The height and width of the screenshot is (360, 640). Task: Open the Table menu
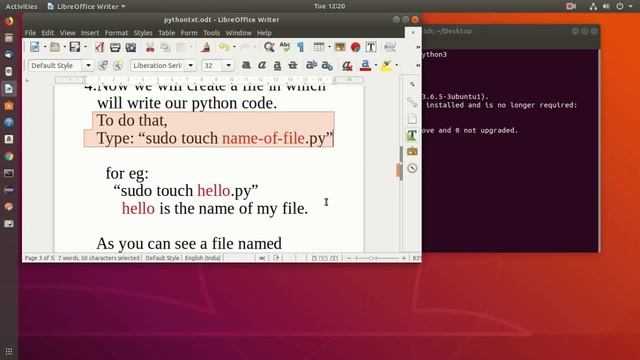point(167,33)
